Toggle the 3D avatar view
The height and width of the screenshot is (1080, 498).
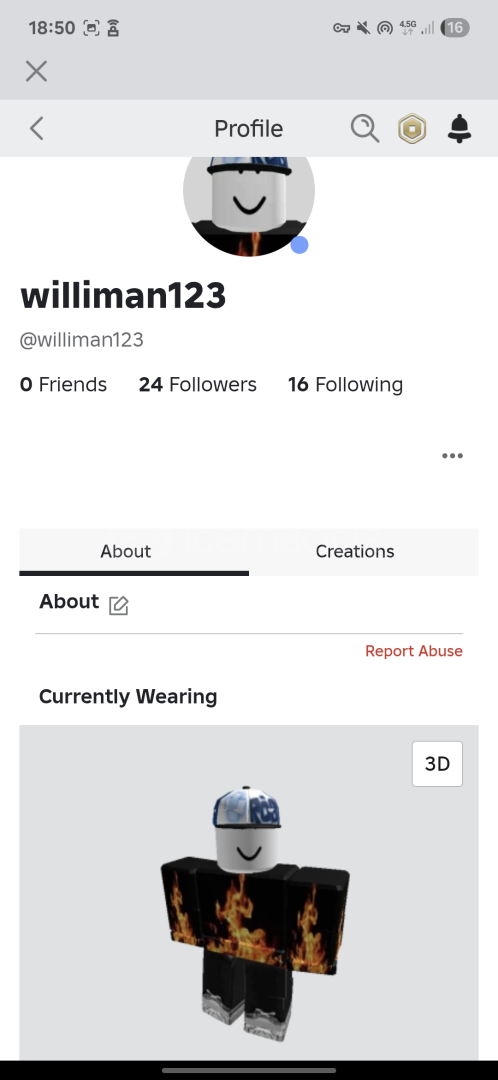tap(437, 764)
